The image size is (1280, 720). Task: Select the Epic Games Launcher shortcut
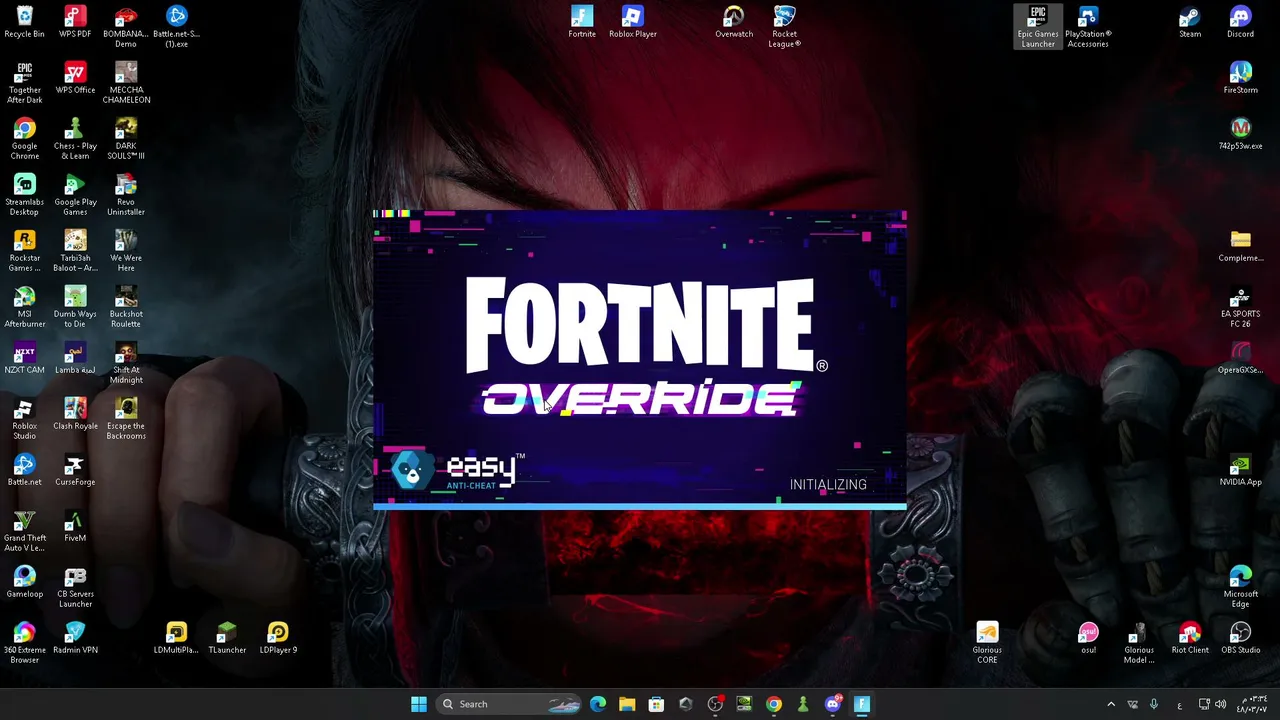[1038, 27]
